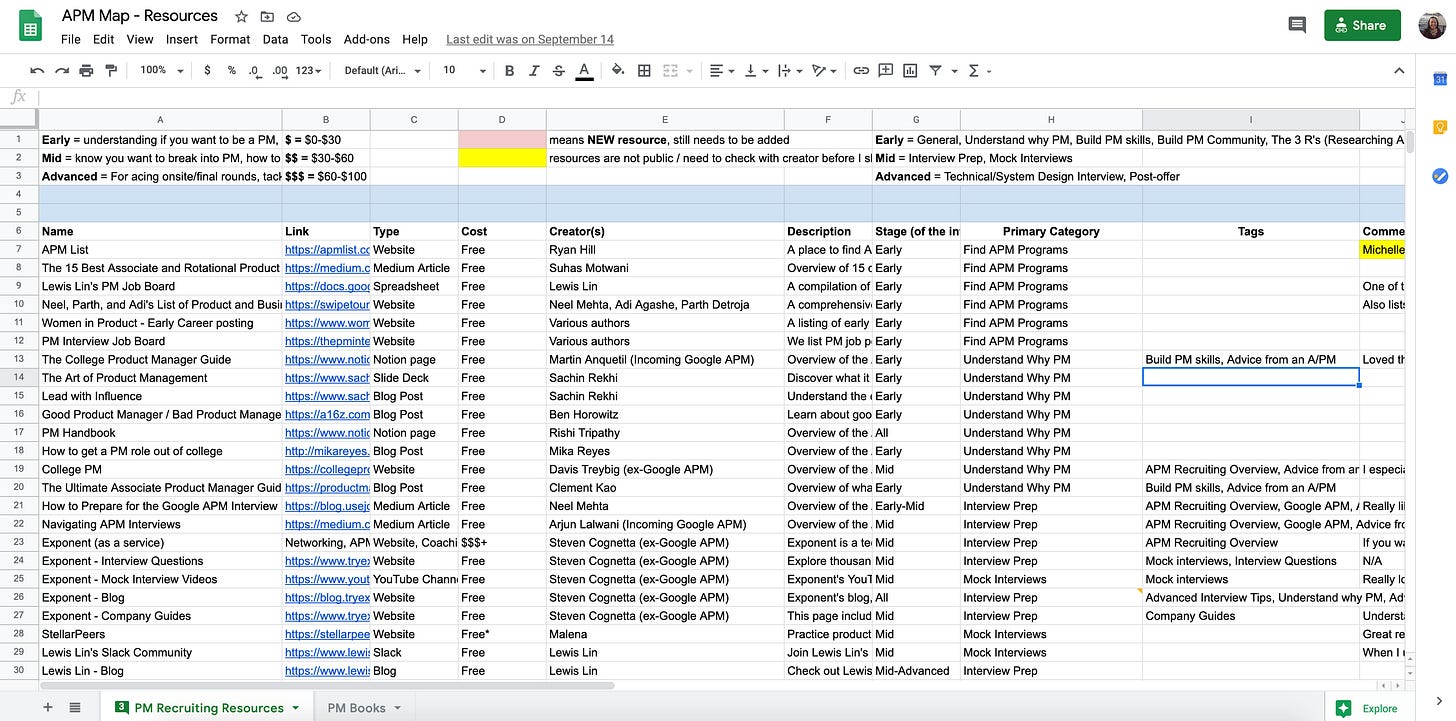Open the zoom 100% dropdown
Viewport: 1456px width, 721px height.
(162, 71)
